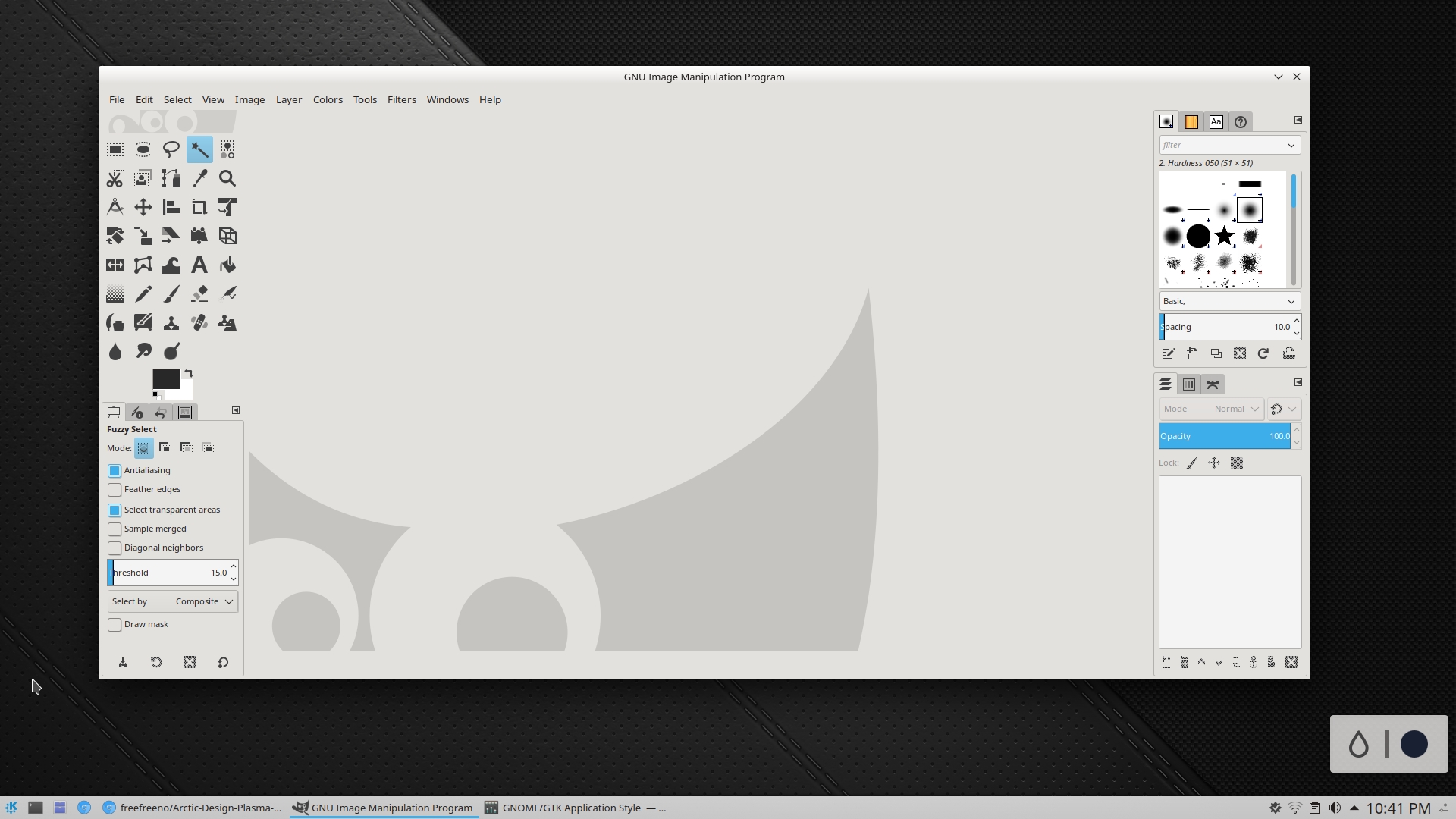
Task: Save tool preset in tool options
Action: 123,662
